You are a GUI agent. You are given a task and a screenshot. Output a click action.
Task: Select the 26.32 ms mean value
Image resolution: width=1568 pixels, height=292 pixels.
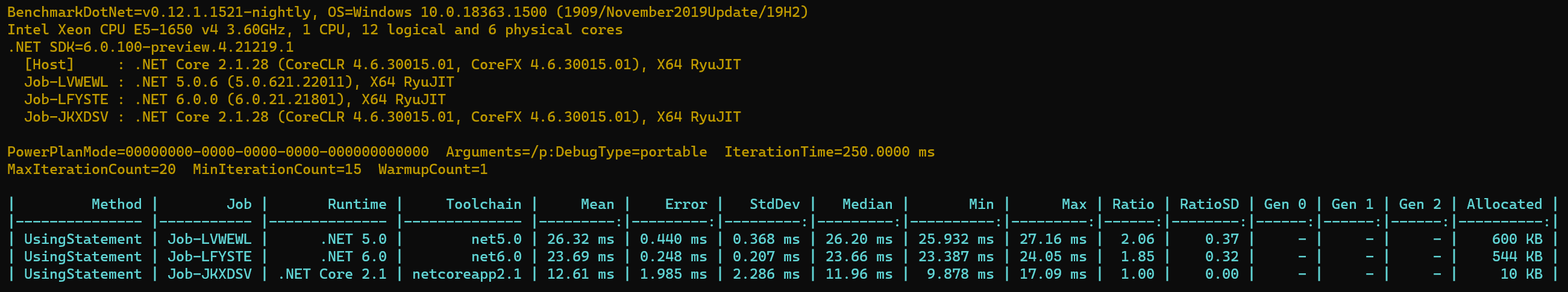point(580,239)
